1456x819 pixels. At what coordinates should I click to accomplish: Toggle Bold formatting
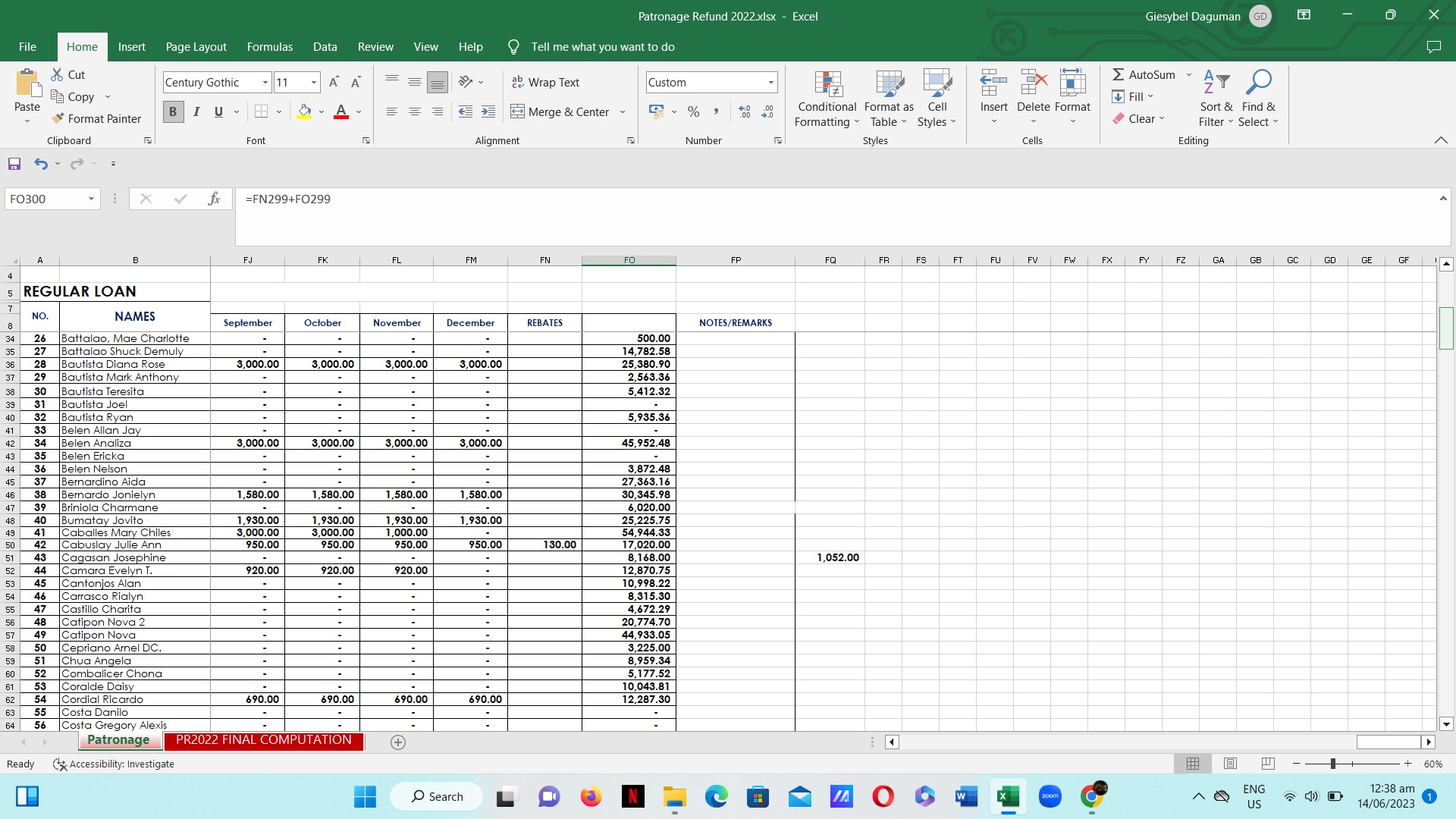[x=173, y=111]
